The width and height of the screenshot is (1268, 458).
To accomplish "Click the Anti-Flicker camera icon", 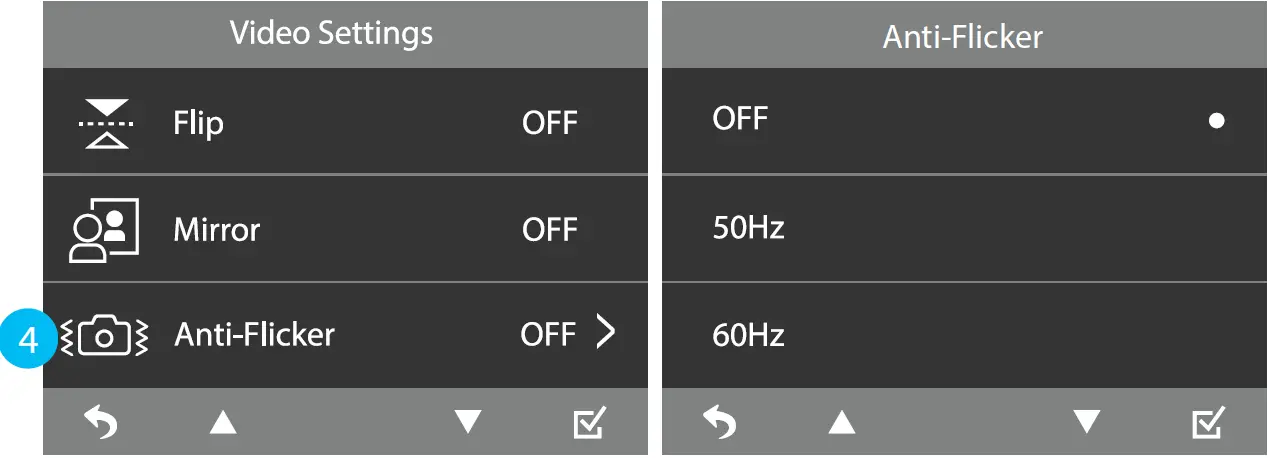I will point(105,336).
